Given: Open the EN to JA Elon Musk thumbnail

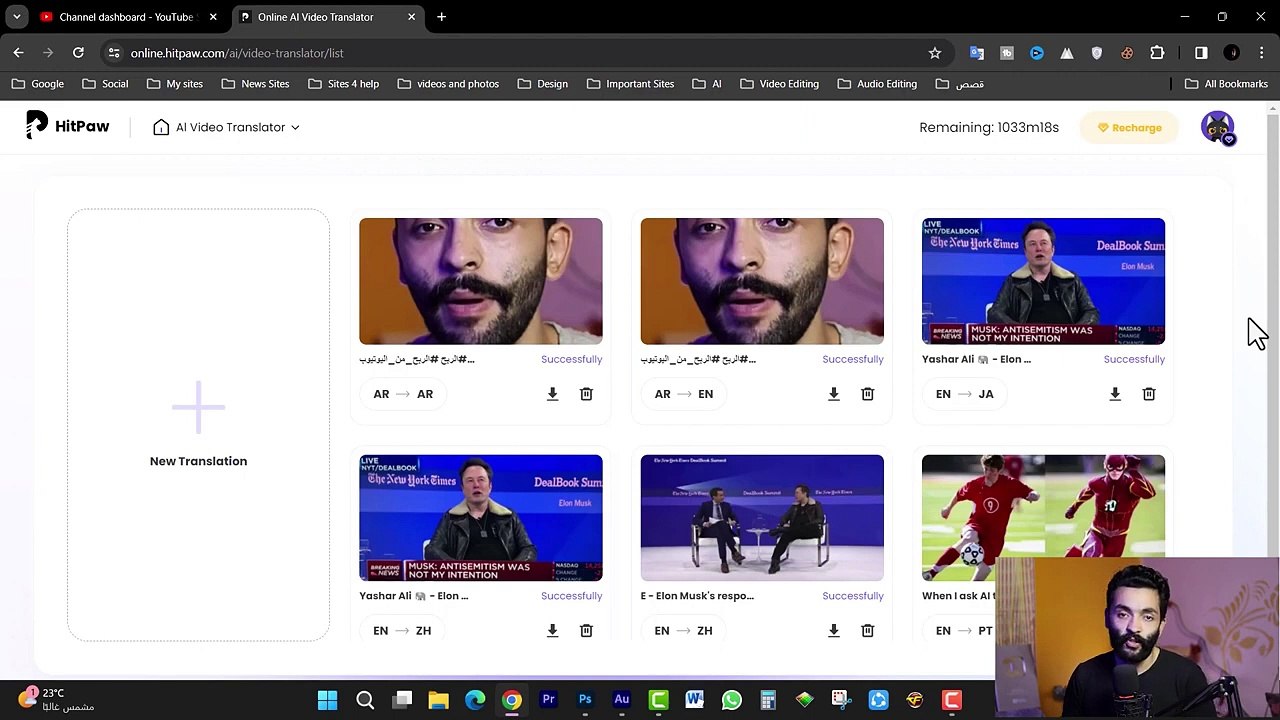Looking at the screenshot, I should (1043, 281).
